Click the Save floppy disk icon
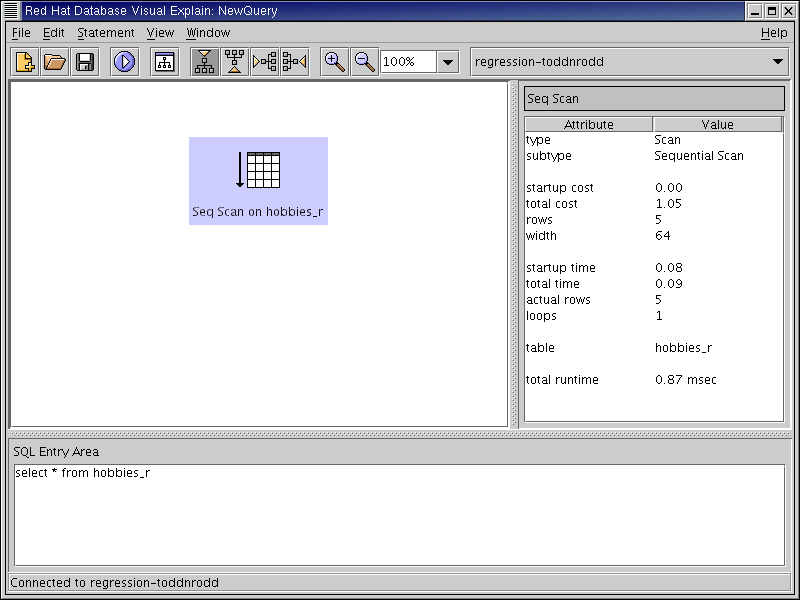This screenshot has height=600, width=800. point(85,62)
